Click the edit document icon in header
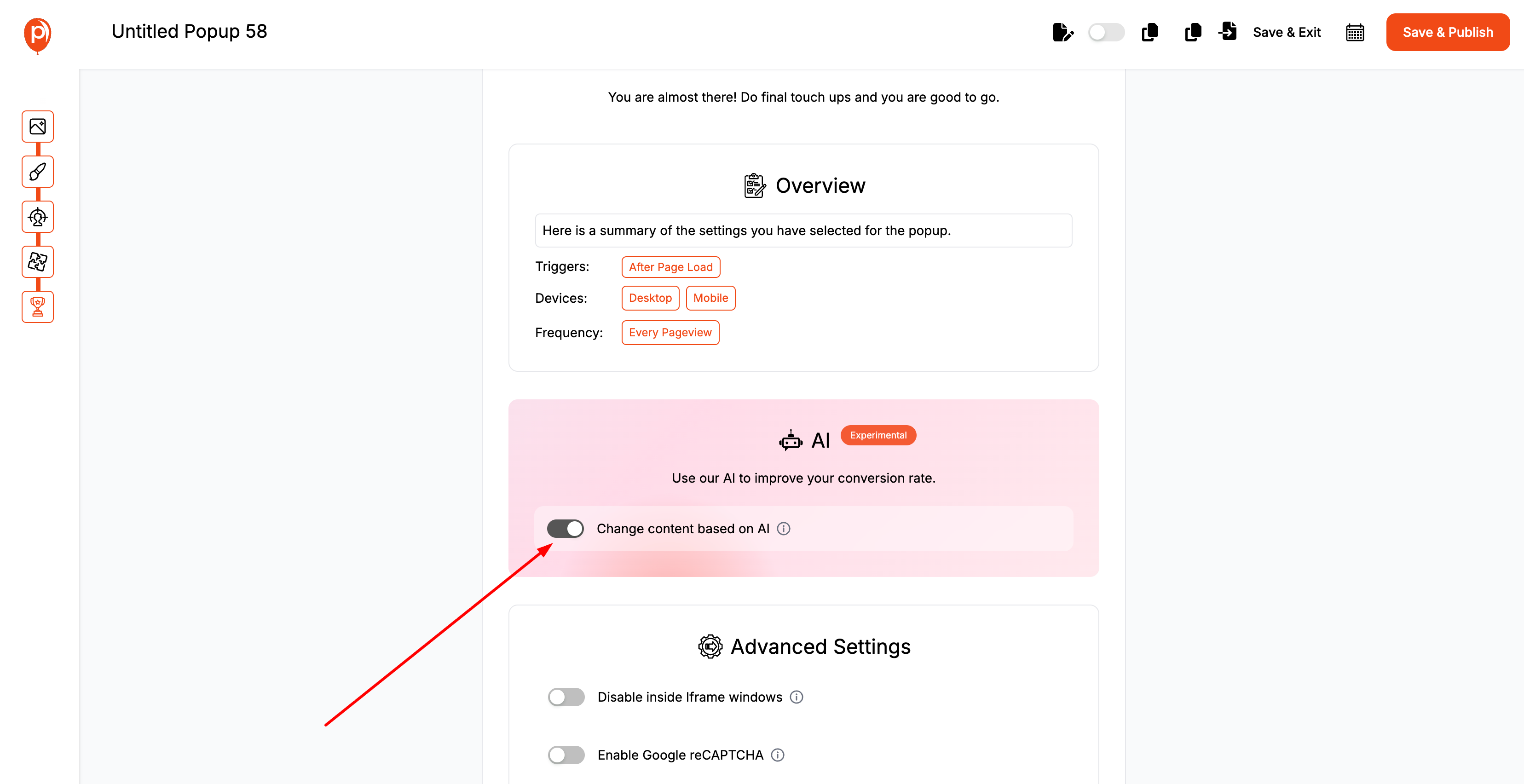Screen dimensions: 1524x784 pyautogui.click(x=1062, y=32)
